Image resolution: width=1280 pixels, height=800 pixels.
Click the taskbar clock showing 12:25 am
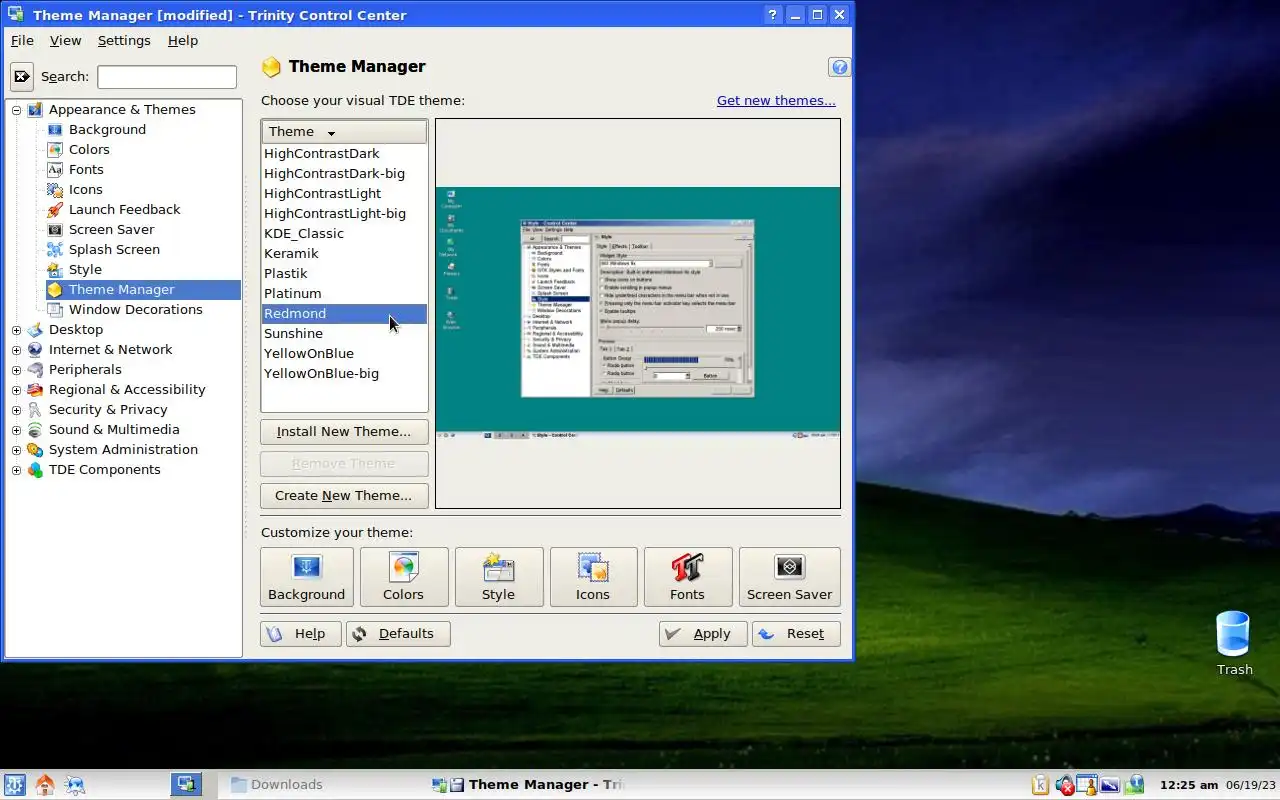1188,785
